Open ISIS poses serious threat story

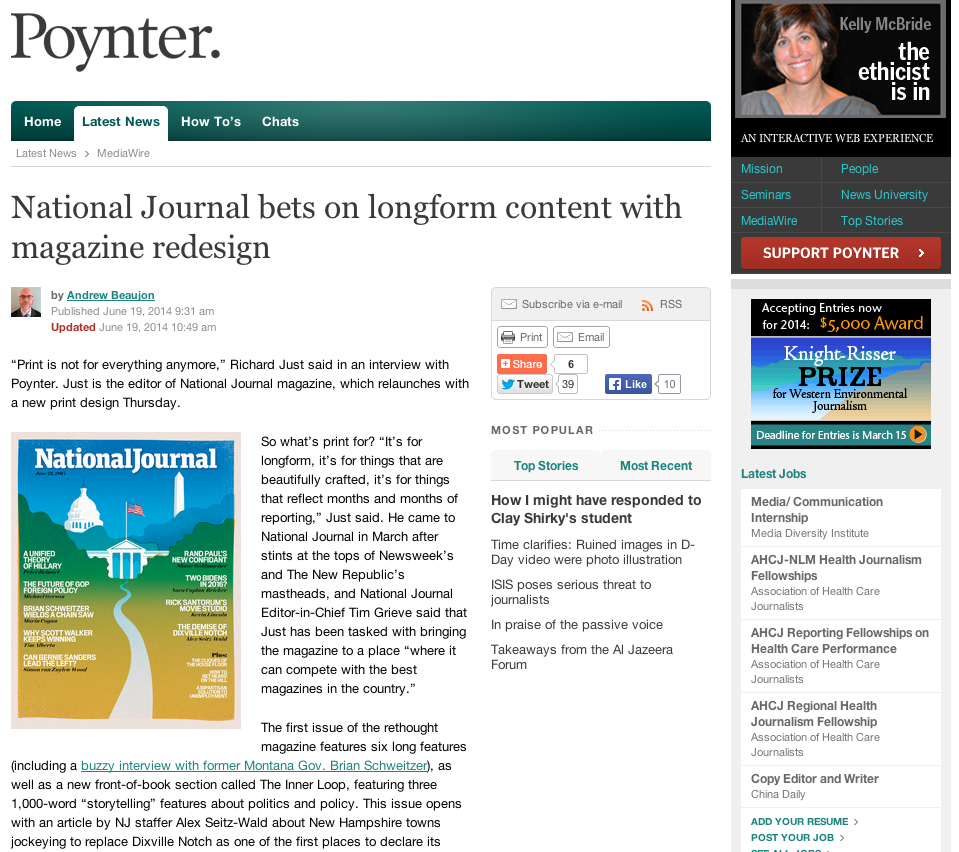pyautogui.click(x=571, y=592)
